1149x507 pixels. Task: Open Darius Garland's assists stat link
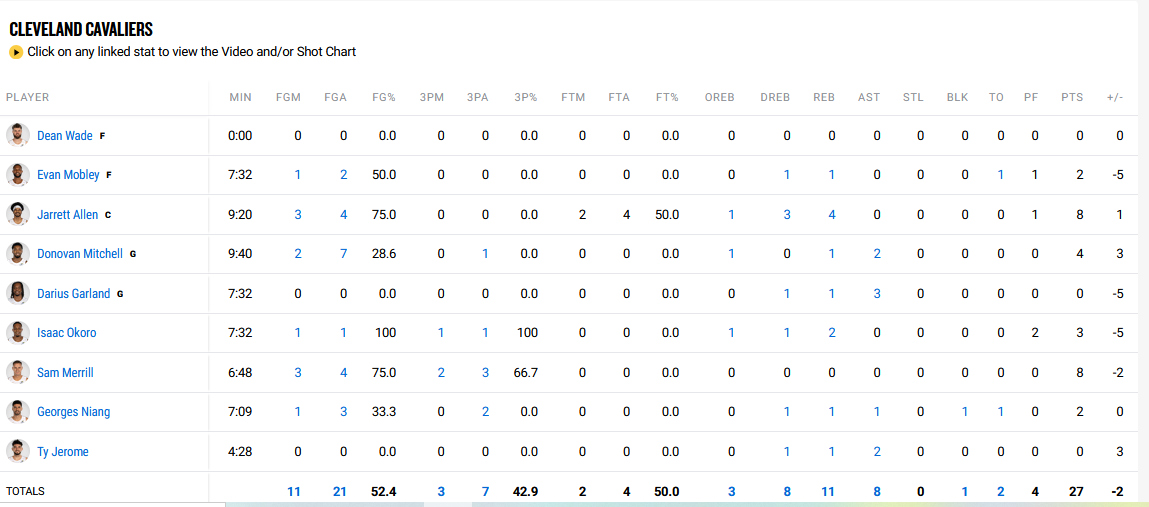(x=877, y=294)
